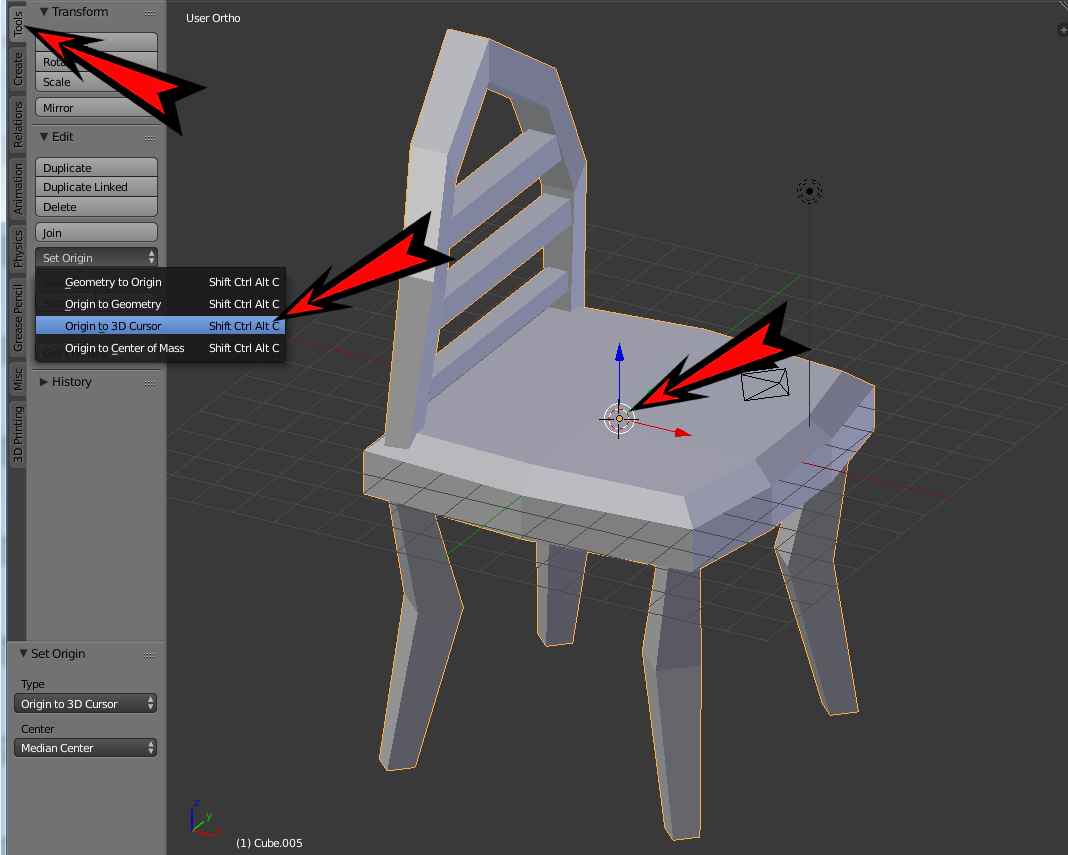Click the 3D cursor on the chair seat
Image resolution: width=1068 pixels, height=855 pixels.
pos(618,419)
